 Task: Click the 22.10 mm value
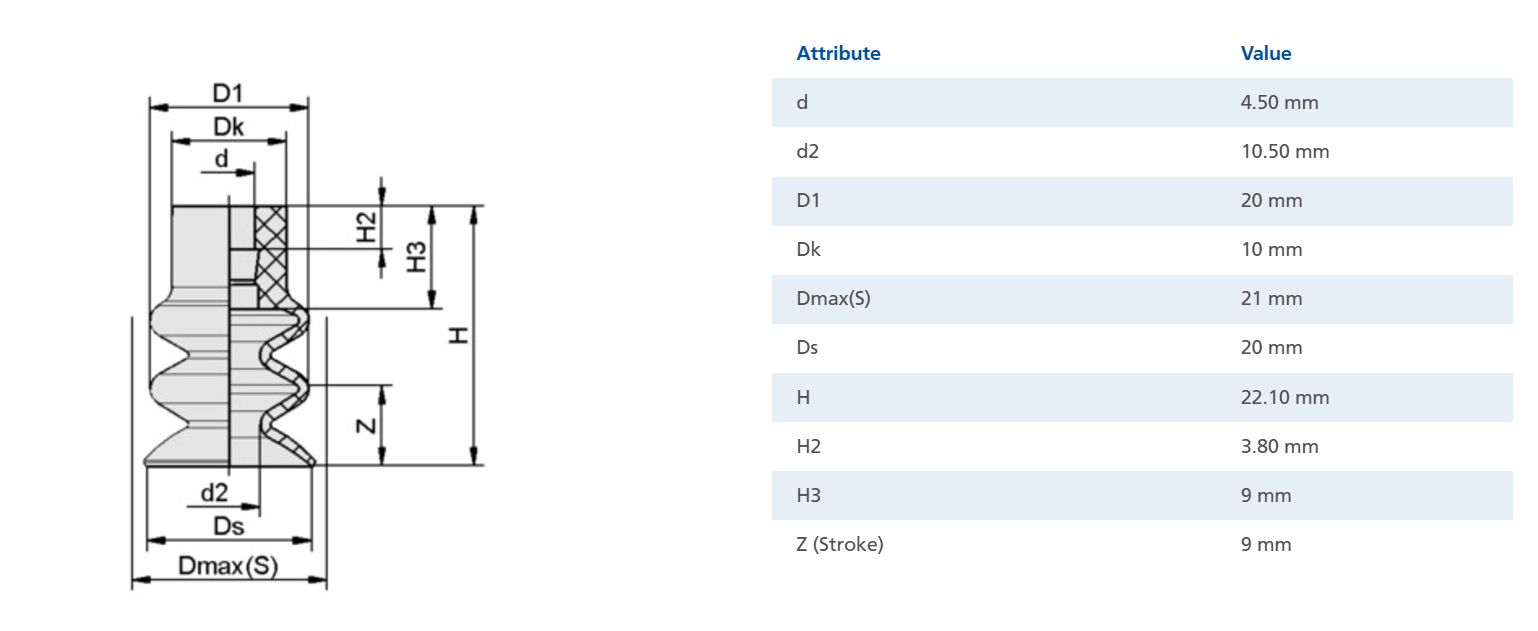1285,397
